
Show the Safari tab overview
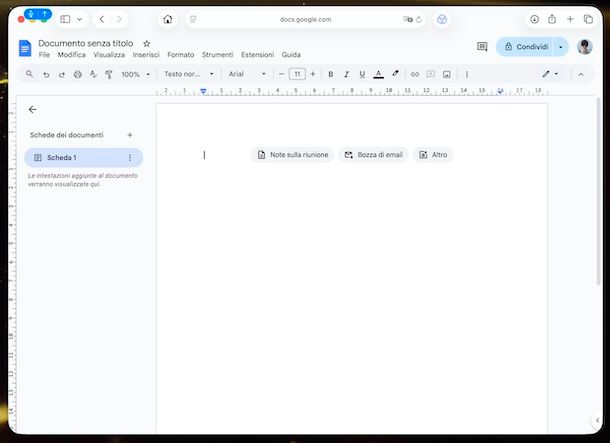pos(588,19)
